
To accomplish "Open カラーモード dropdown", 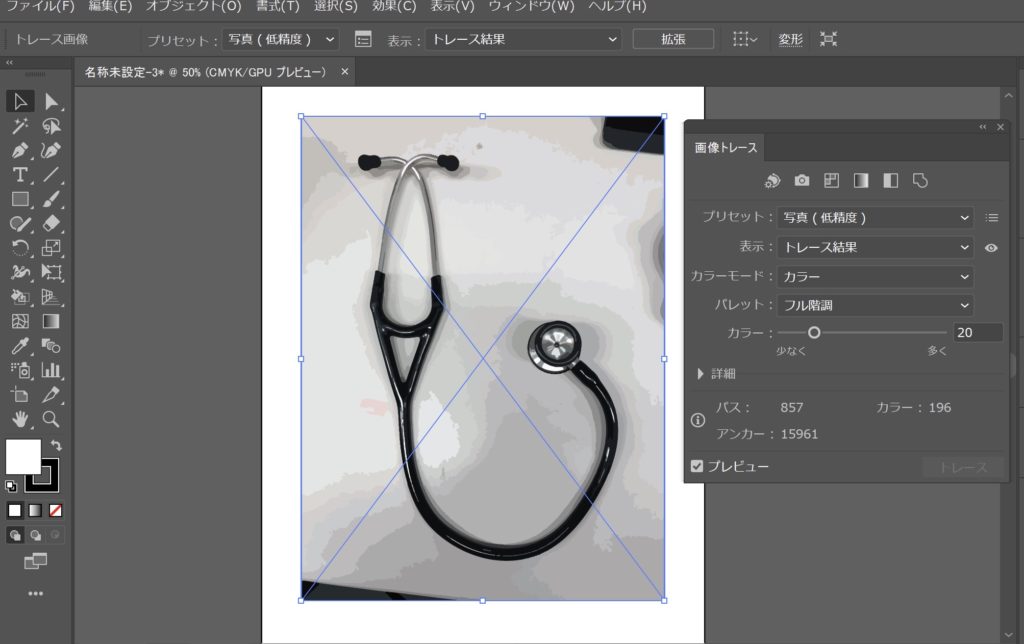I will click(875, 277).
